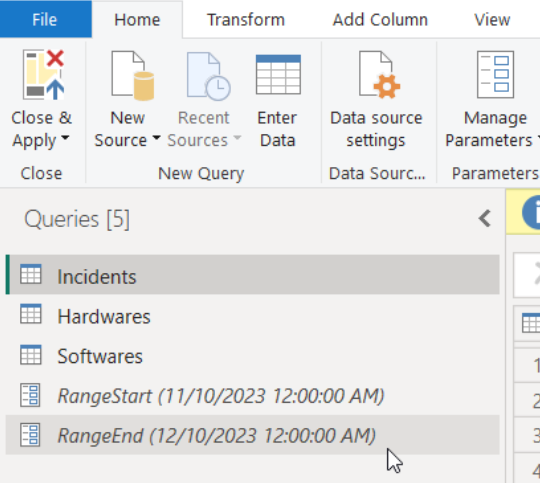Click the New Source icon
Image resolution: width=540 pixels, height=483 pixels.
[133, 75]
